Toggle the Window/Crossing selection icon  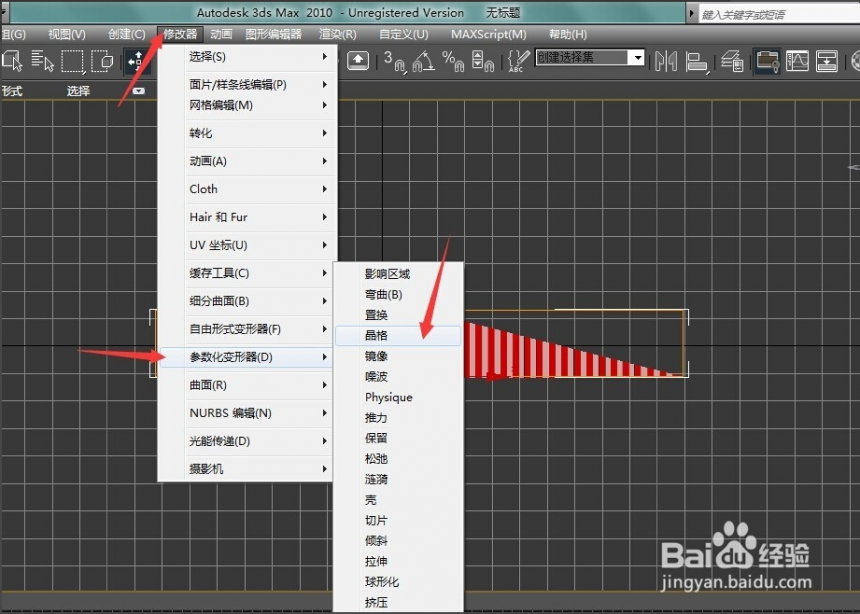click(x=102, y=60)
